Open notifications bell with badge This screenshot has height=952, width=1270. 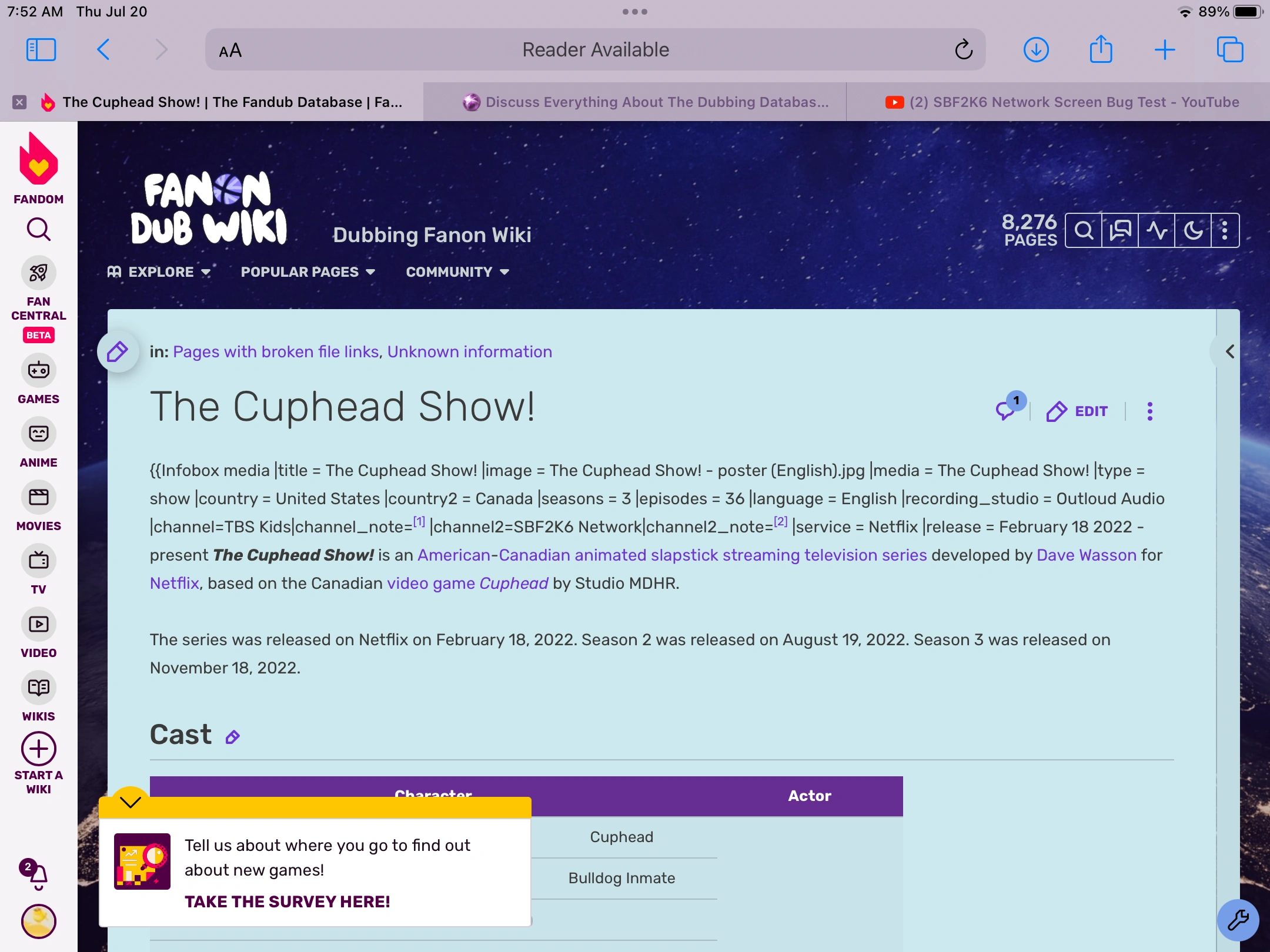pos(36,876)
